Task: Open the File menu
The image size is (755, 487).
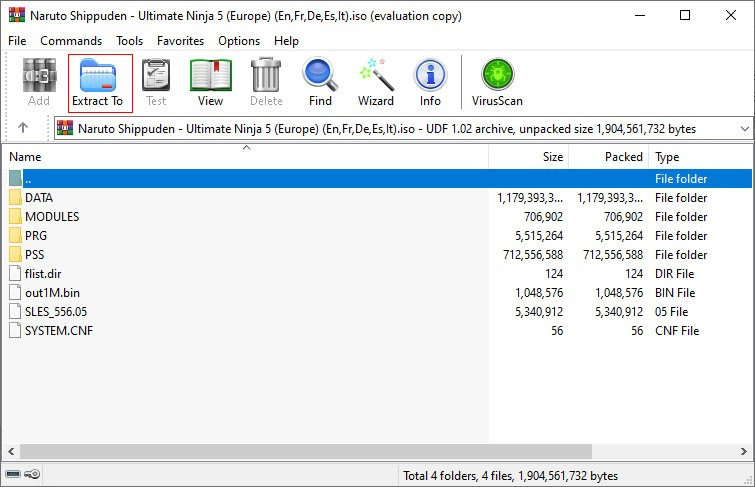Action: (17, 41)
